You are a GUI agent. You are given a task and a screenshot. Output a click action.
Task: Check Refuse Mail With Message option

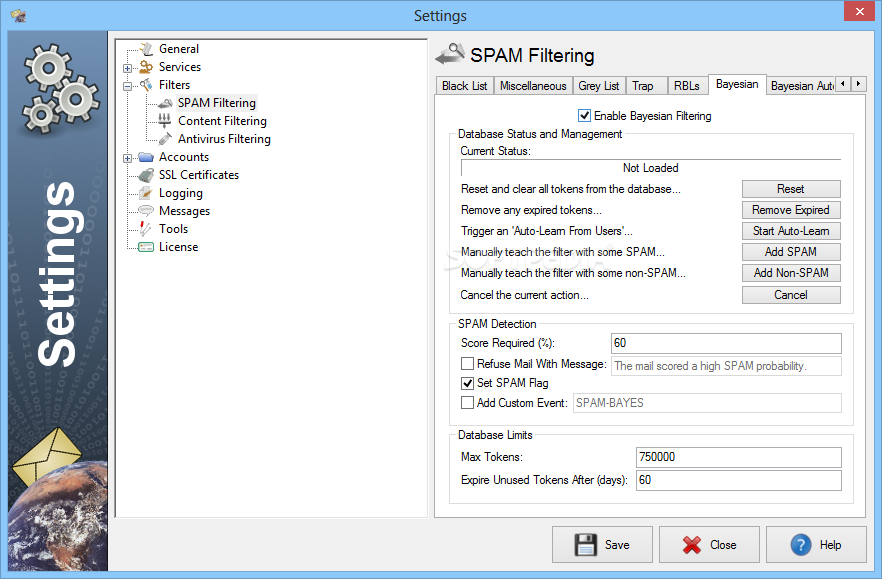click(x=467, y=363)
